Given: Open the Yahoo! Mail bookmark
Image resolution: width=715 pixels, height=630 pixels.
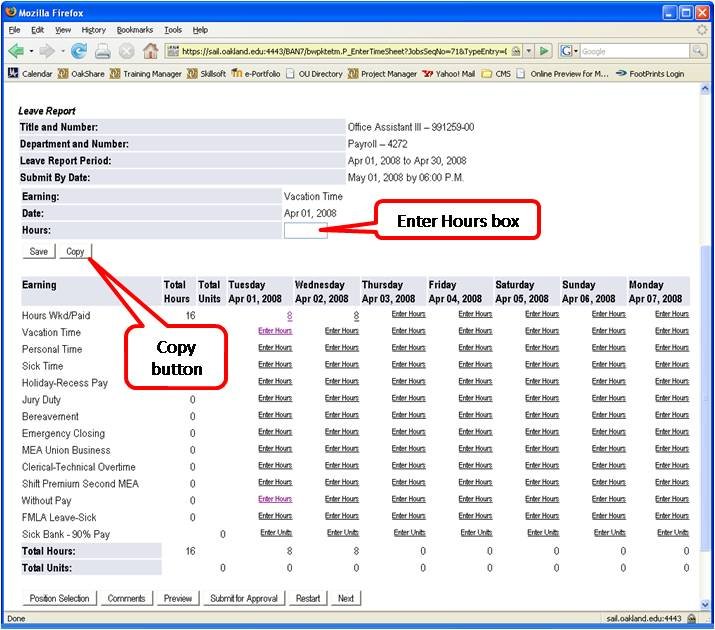Looking at the screenshot, I should pos(448,73).
